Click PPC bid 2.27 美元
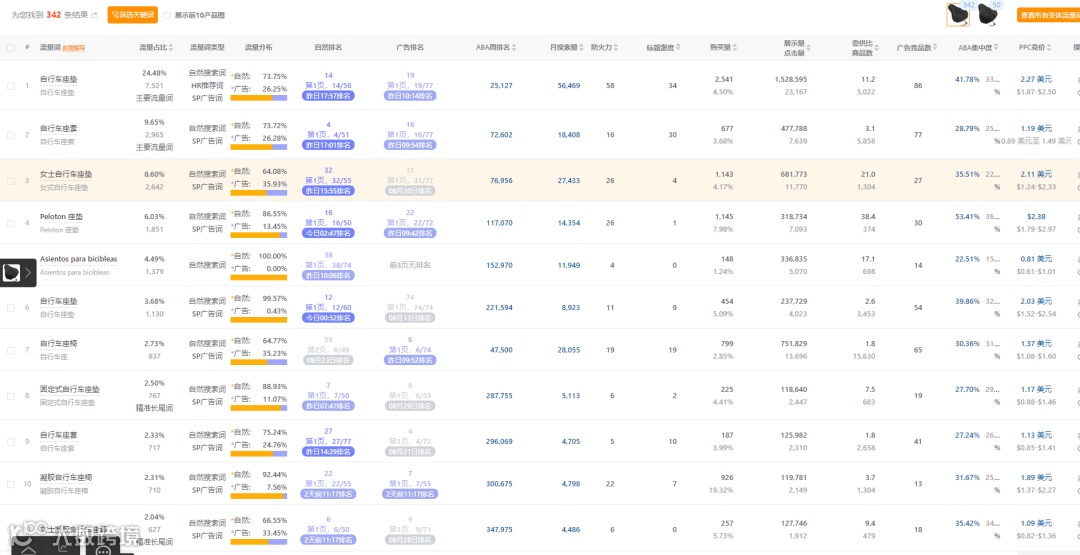Viewport: 1080px width, 555px height. [1037, 80]
